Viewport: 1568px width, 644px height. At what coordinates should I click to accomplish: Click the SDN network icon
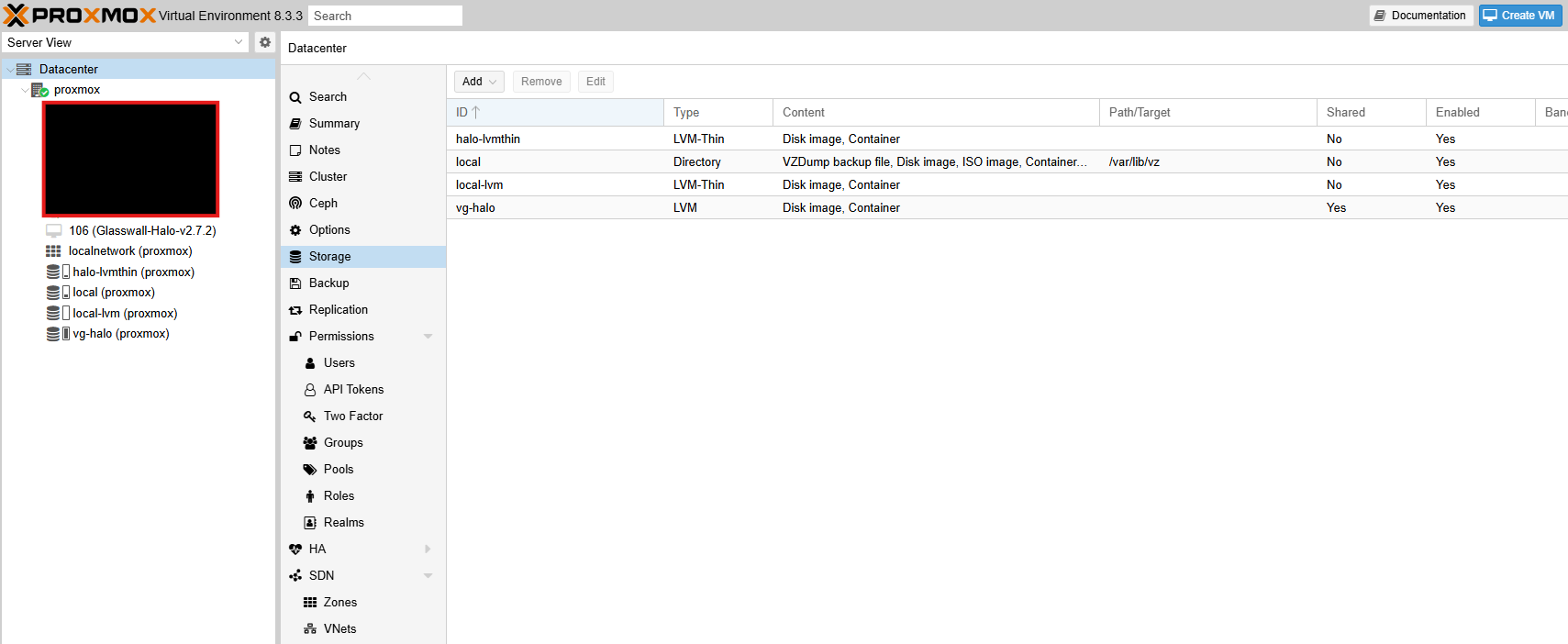tap(295, 576)
